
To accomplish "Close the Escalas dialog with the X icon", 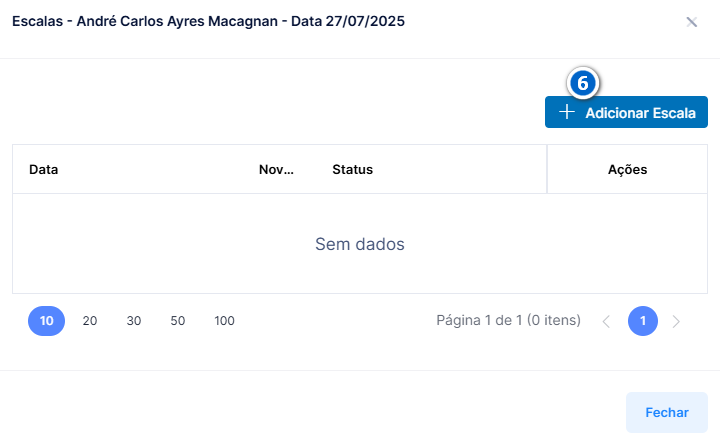I will [x=692, y=22].
